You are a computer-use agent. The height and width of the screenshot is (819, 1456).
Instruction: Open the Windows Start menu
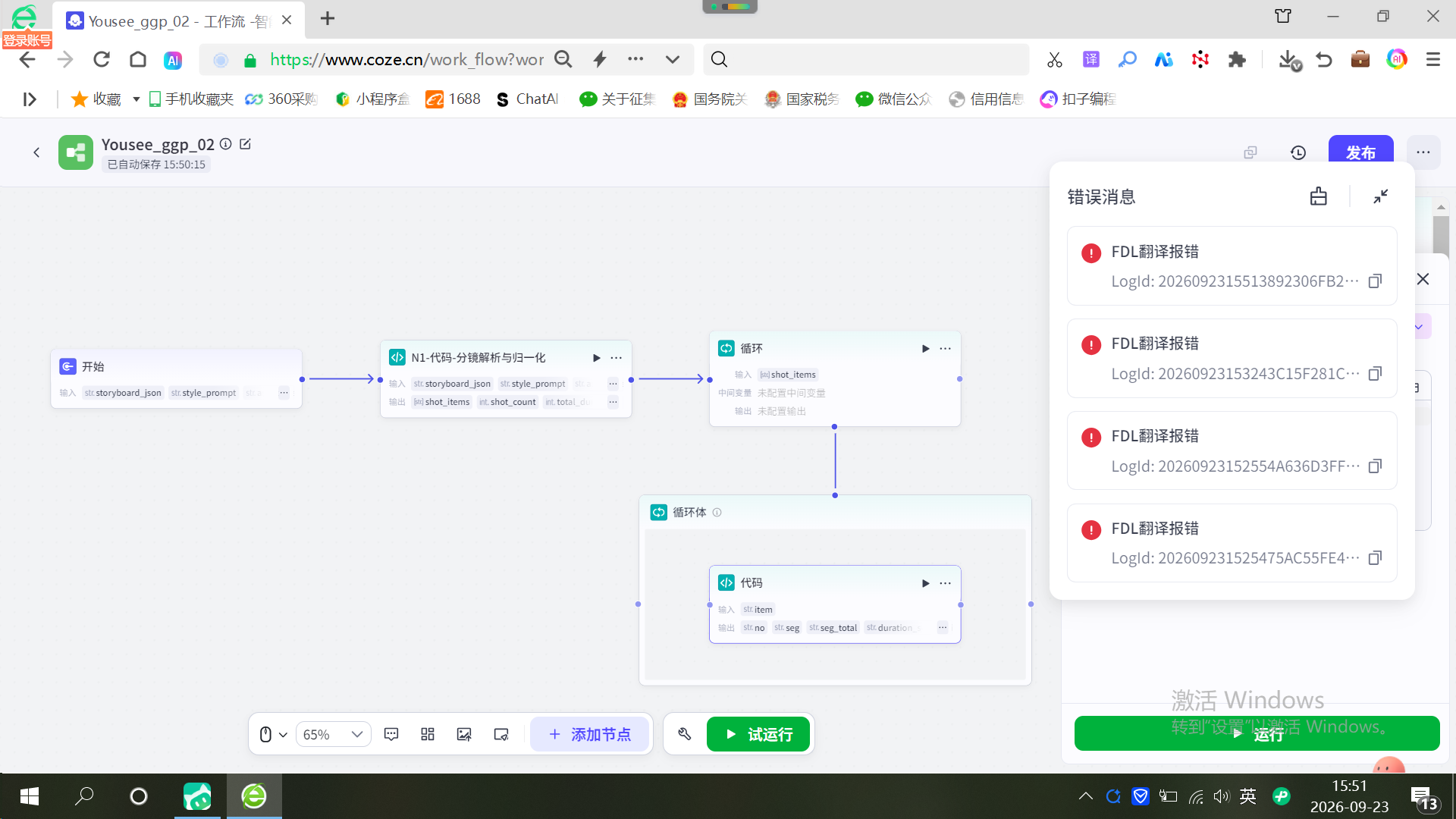coord(30,796)
